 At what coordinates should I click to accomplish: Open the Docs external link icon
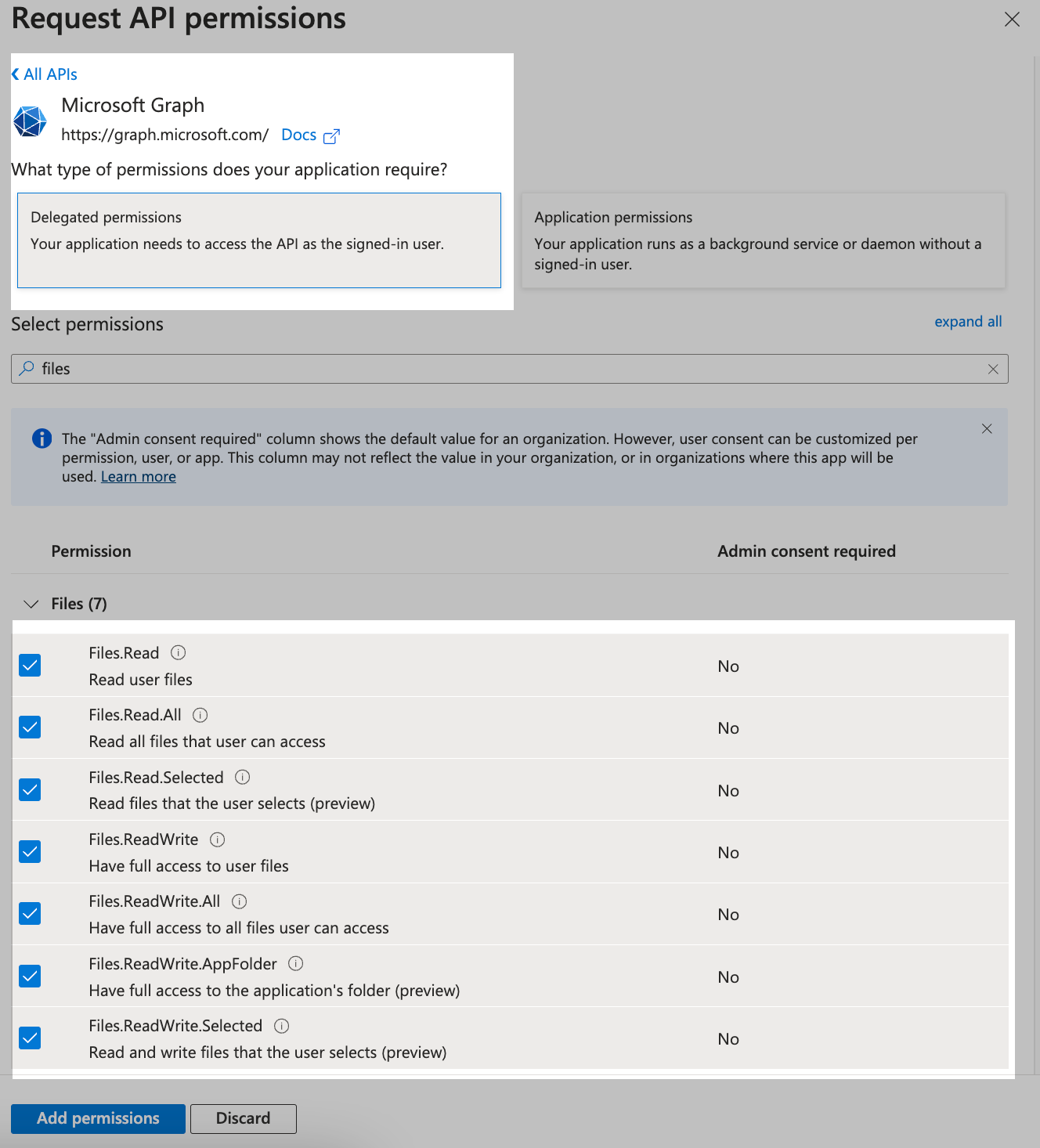[332, 135]
